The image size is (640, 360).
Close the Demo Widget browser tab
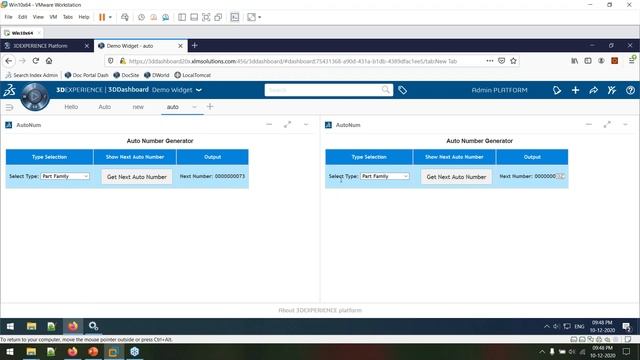(180, 46)
